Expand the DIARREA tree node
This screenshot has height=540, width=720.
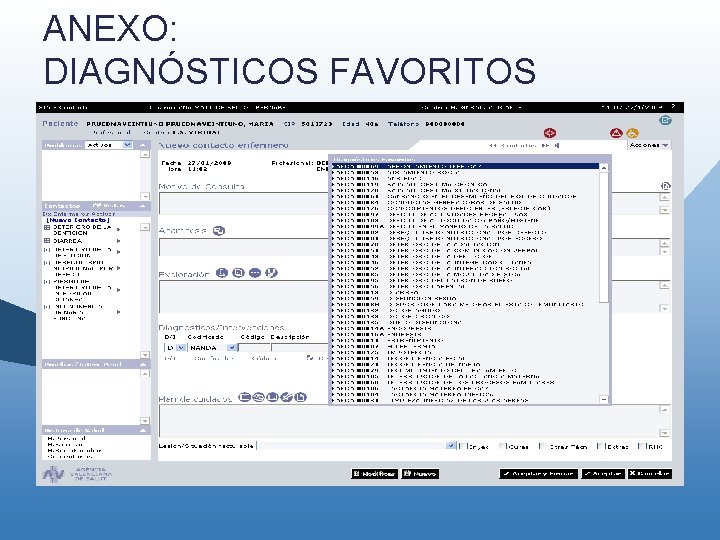(x=47, y=241)
